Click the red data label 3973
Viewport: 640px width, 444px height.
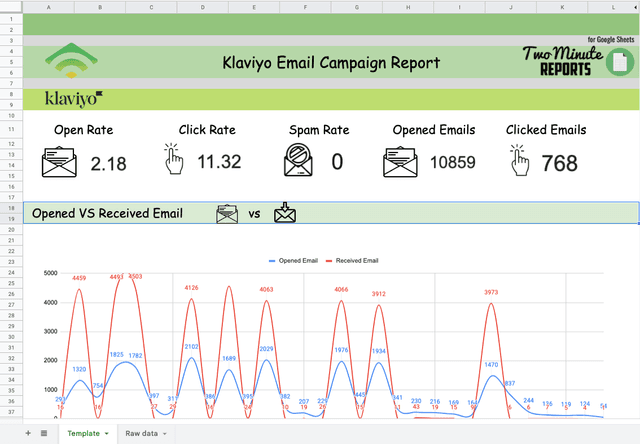(x=491, y=292)
